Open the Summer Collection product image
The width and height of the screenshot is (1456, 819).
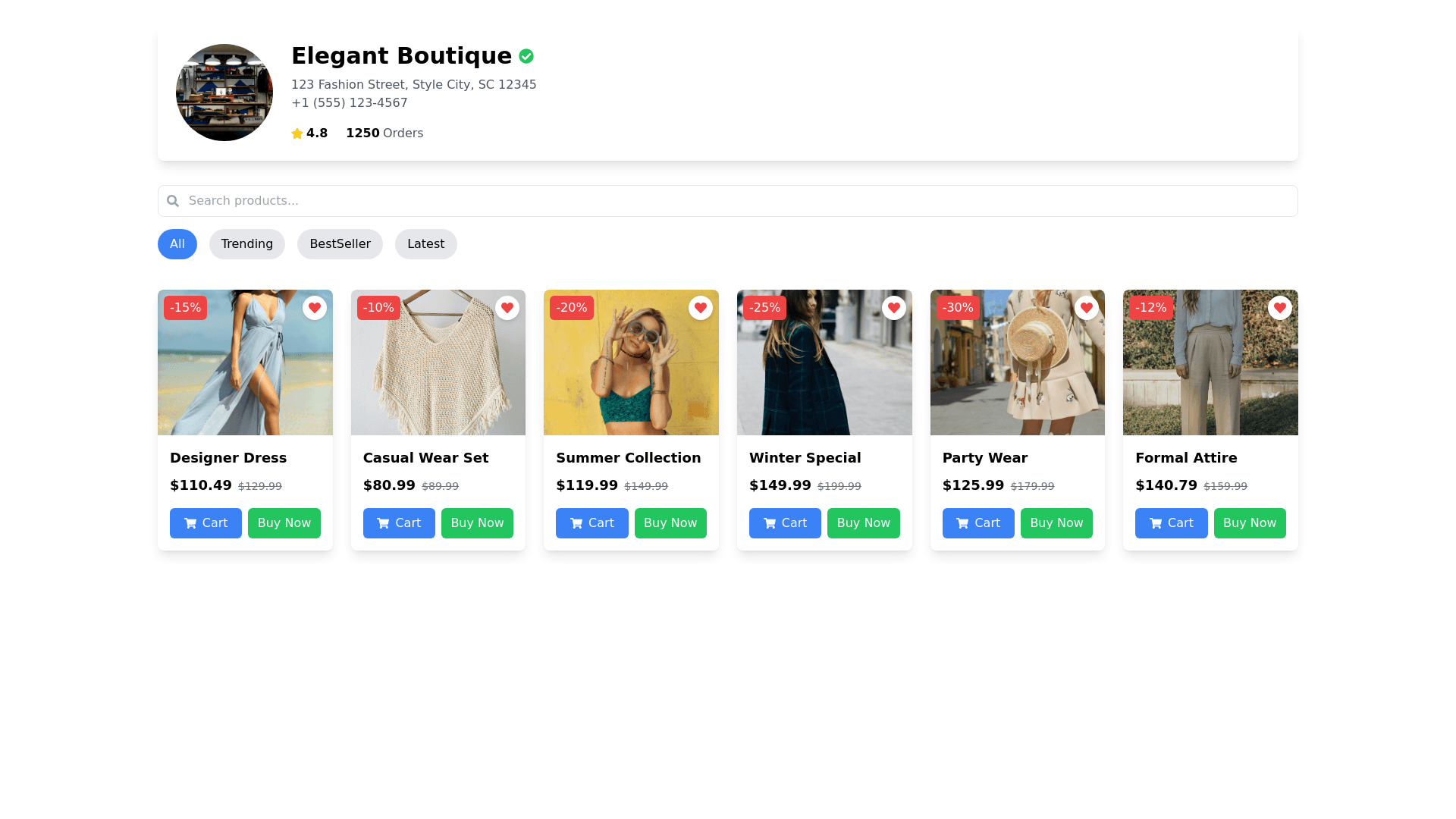click(631, 372)
